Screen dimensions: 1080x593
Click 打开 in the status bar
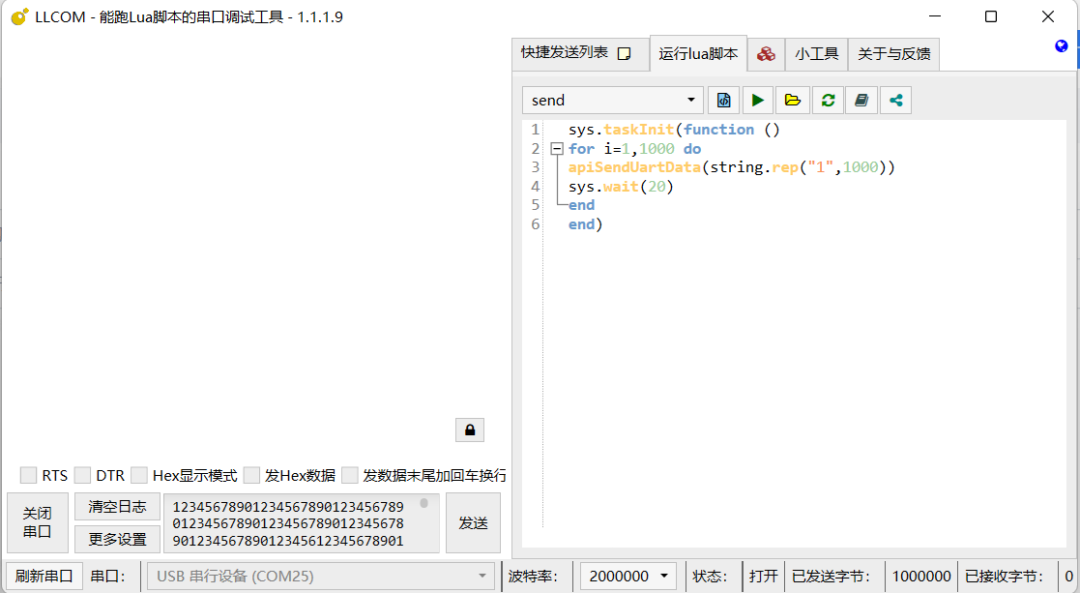coord(762,576)
